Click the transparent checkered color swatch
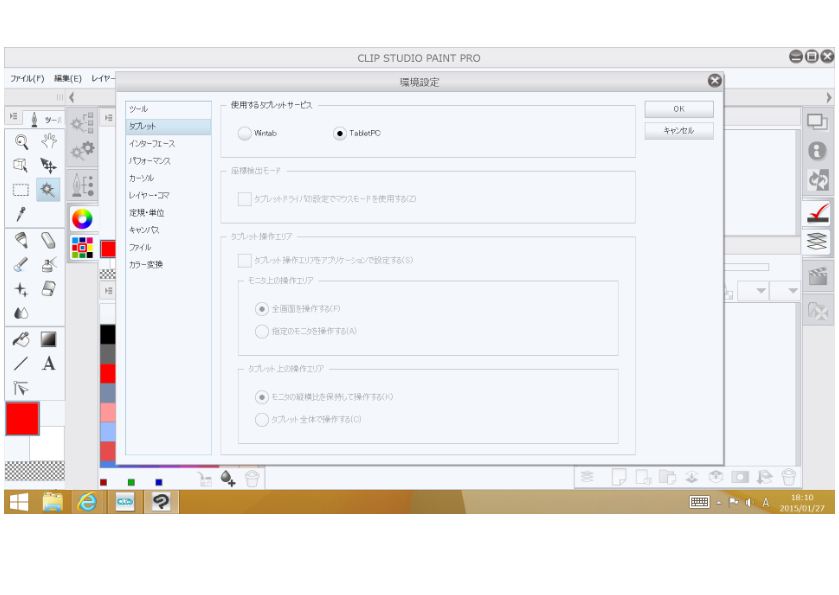This screenshot has height=595, width=839. (x=35, y=470)
